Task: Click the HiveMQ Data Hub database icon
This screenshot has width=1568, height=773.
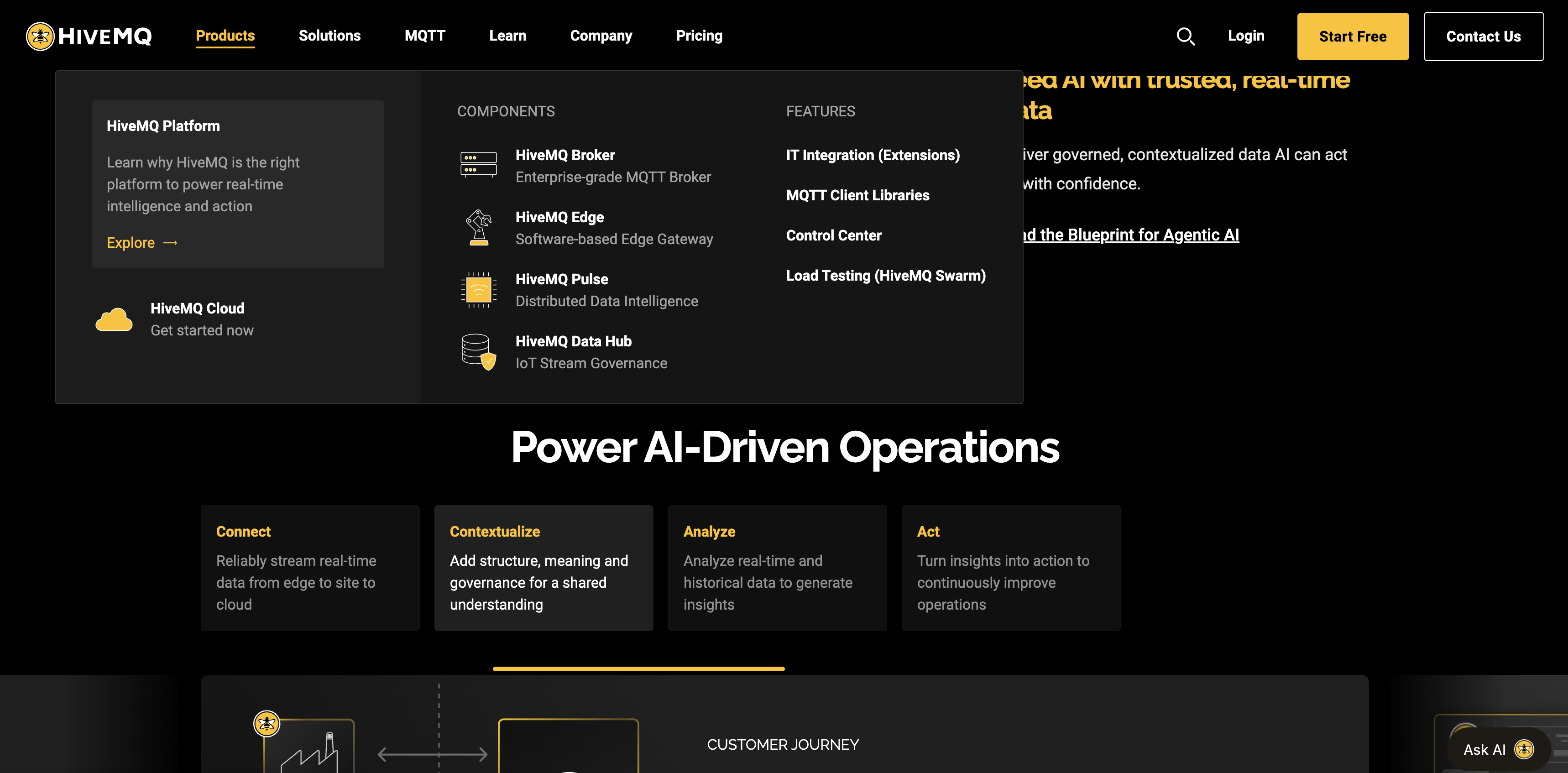Action: tap(478, 352)
